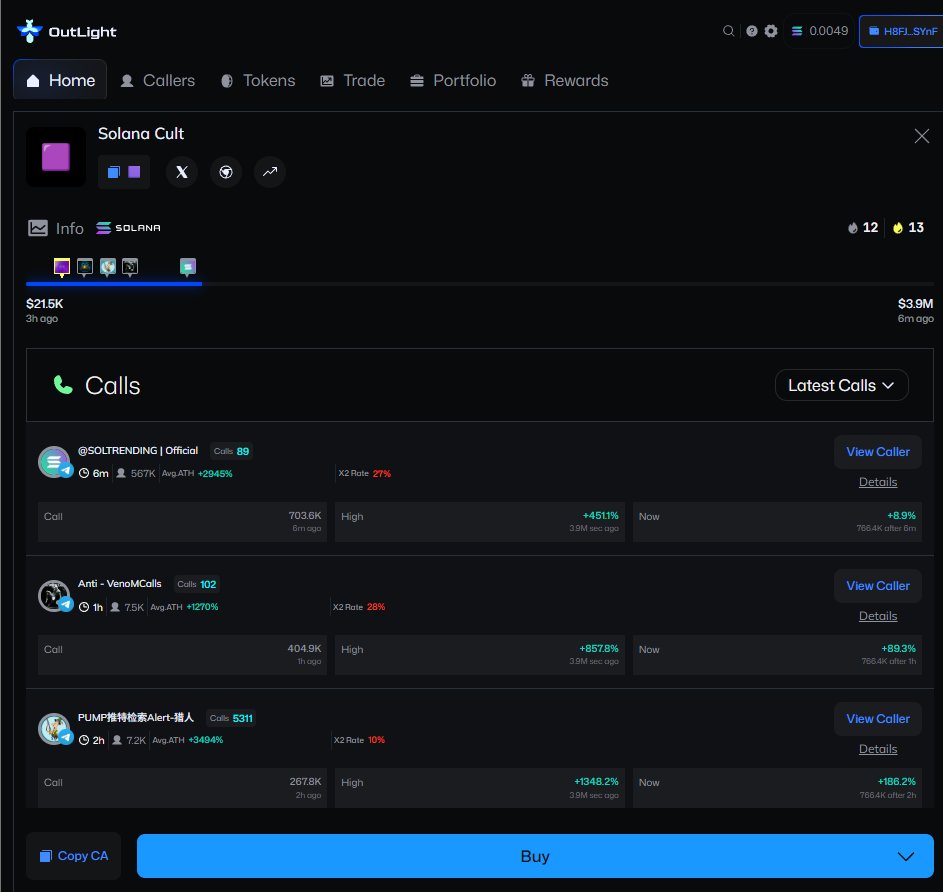Click the Calls 102 badge

pyautogui.click(x=197, y=584)
